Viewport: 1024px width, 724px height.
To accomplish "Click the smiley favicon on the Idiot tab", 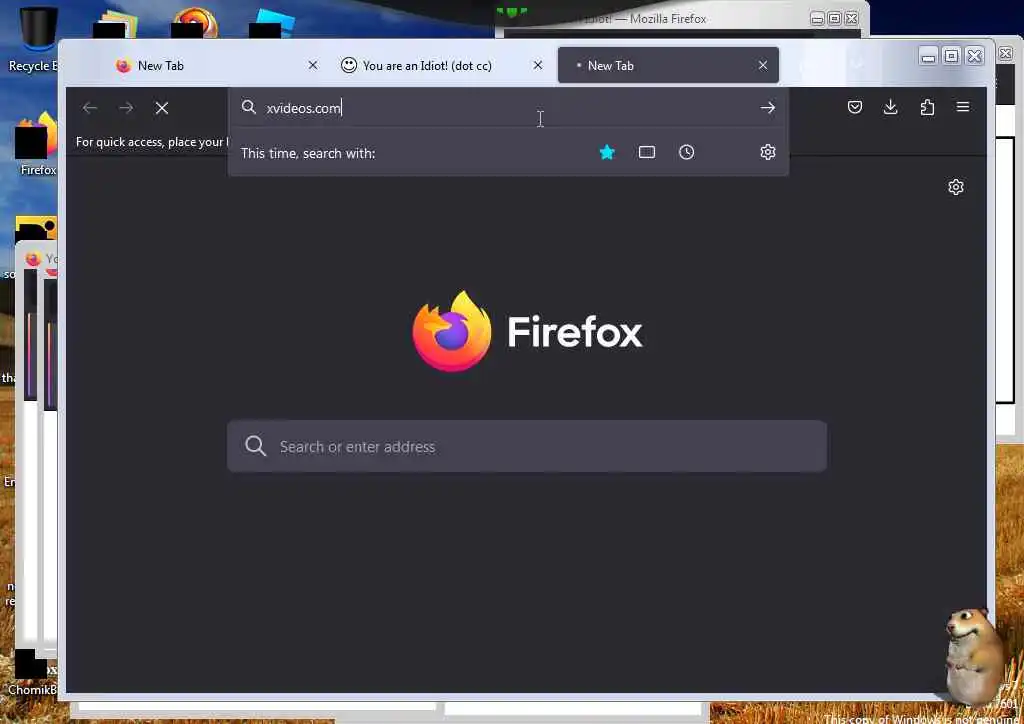I will [x=349, y=65].
